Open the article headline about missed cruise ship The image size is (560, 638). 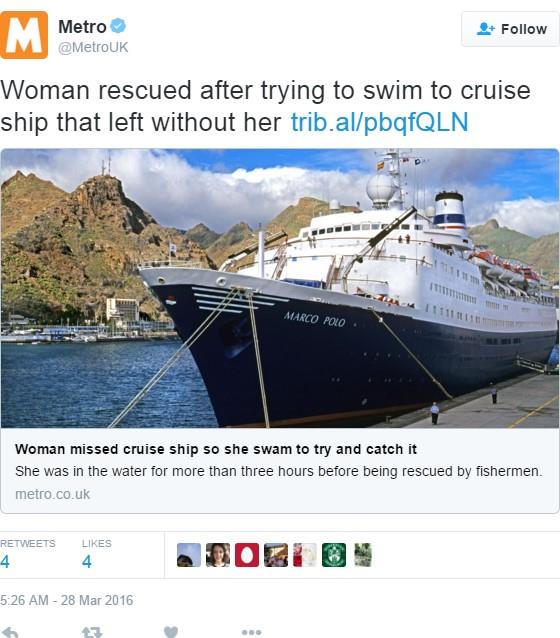pyautogui.click(x=216, y=449)
